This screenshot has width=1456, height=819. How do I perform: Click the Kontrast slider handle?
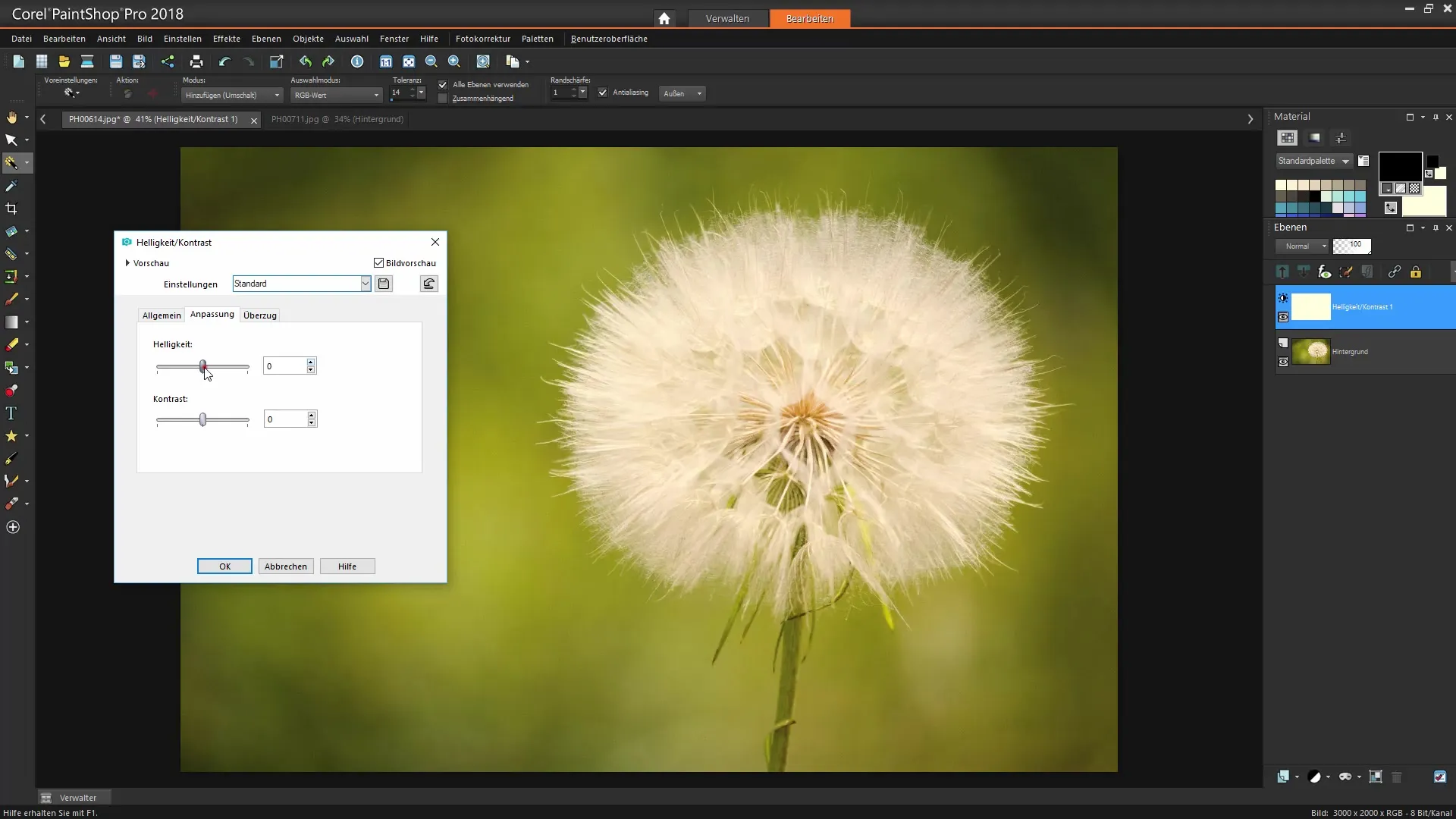point(202,419)
